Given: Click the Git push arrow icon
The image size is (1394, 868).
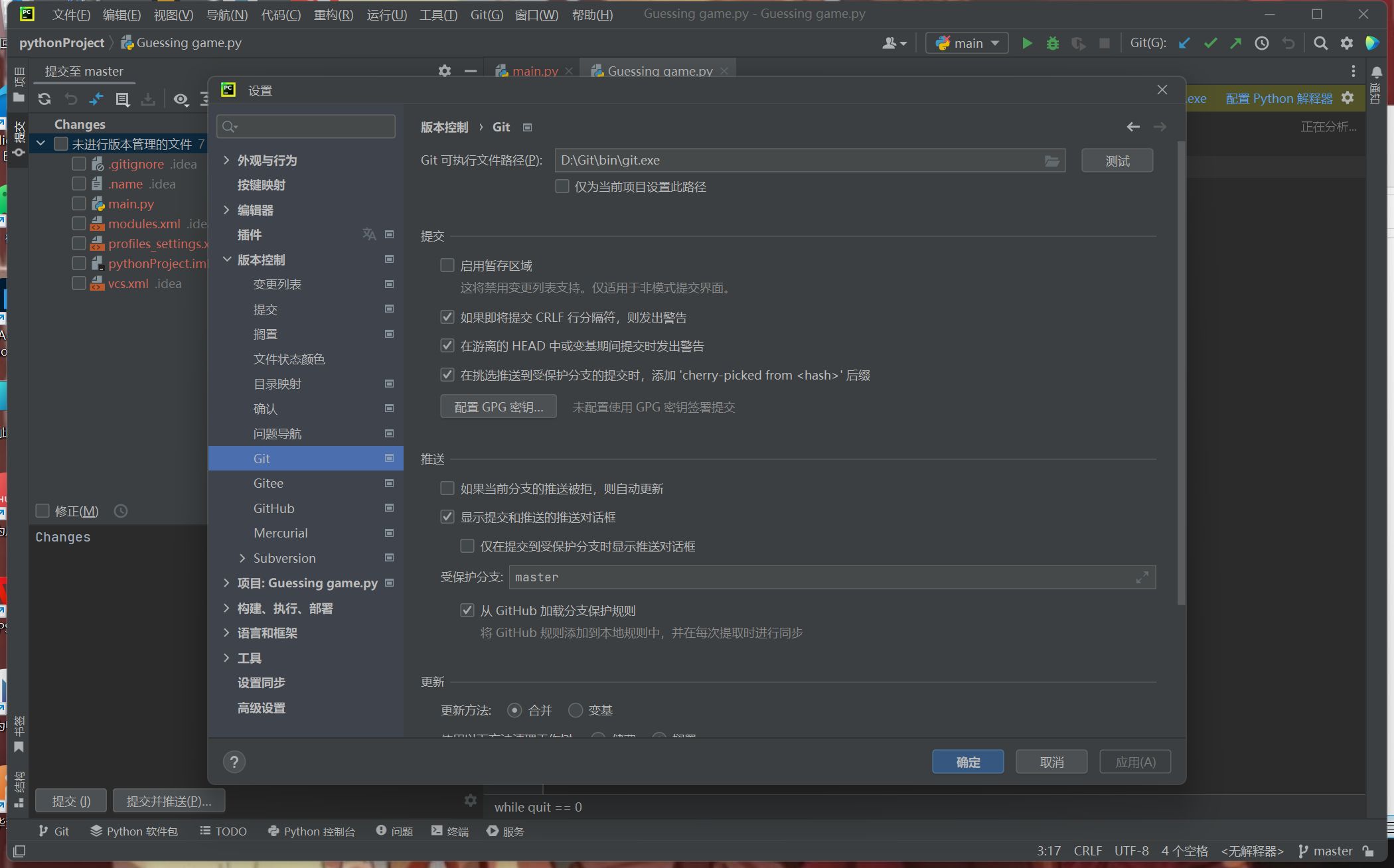Looking at the screenshot, I should coord(1235,43).
